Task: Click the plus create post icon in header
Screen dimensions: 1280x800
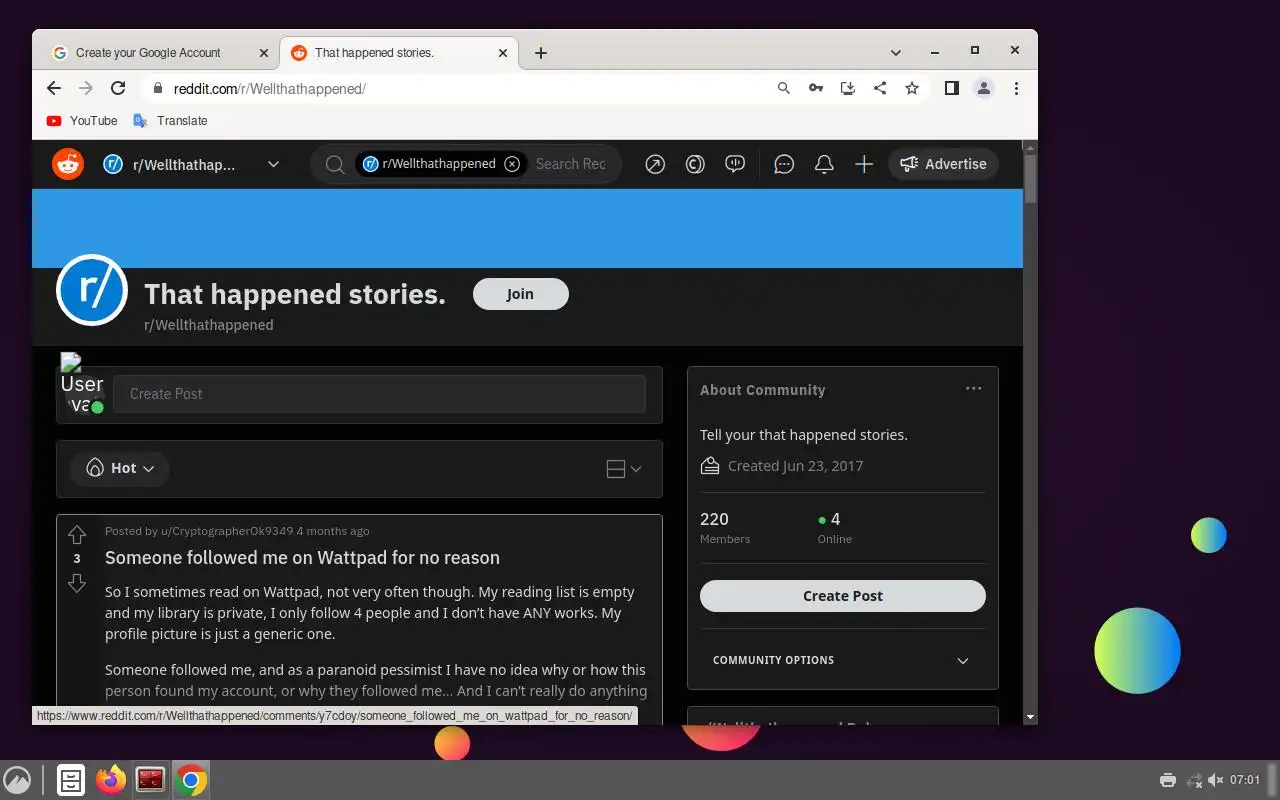Action: [864, 164]
